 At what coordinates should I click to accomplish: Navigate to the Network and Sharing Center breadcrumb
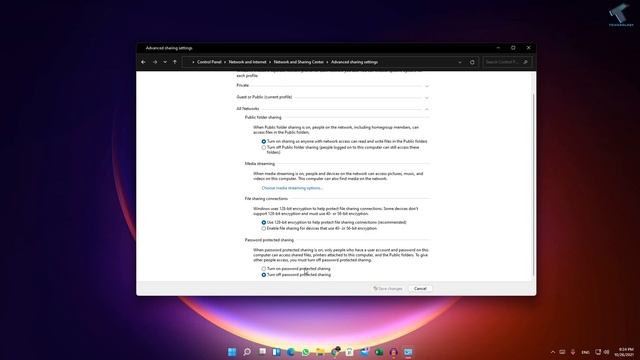pos(298,62)
